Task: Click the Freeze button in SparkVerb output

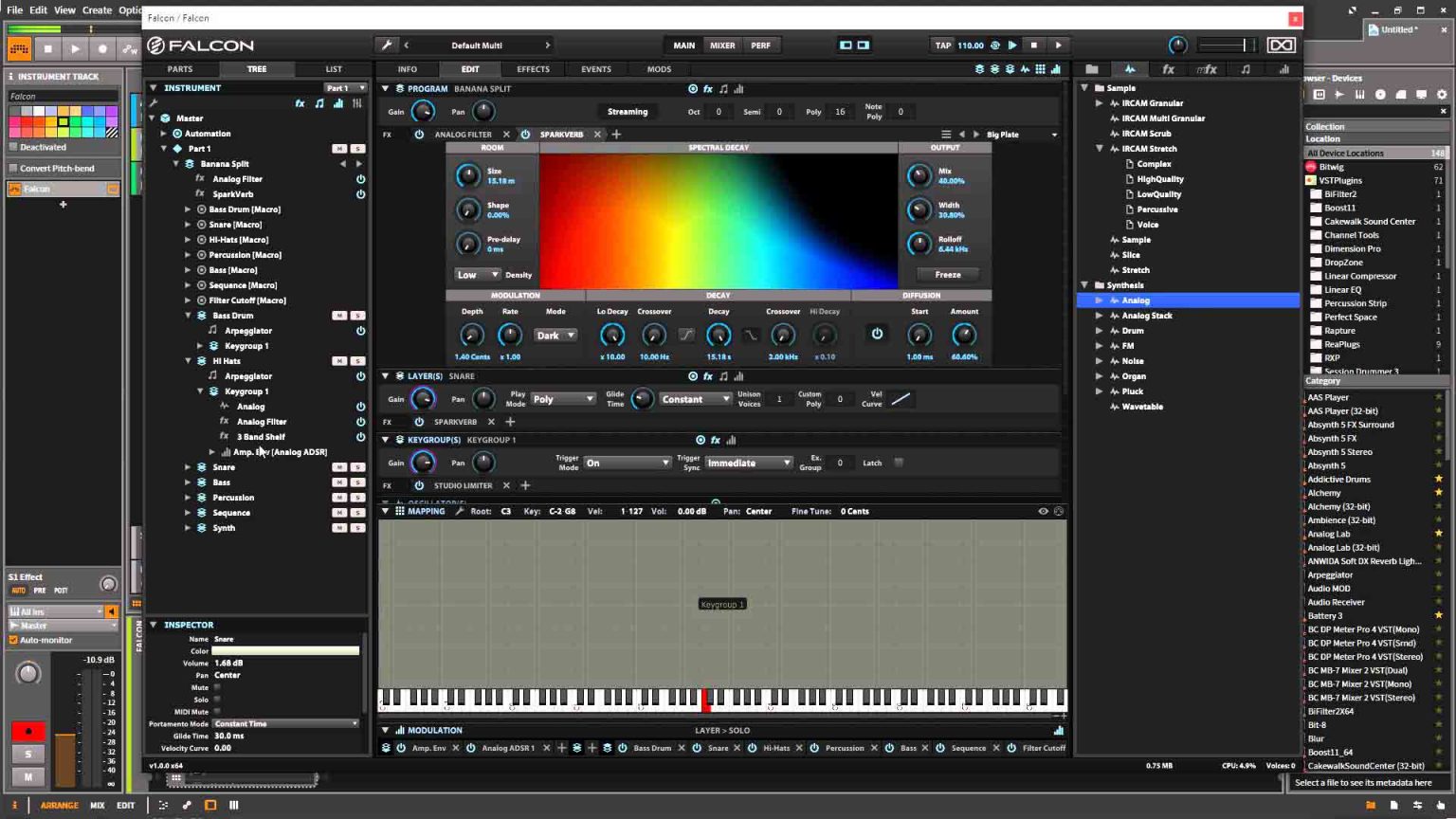Action: tap(948, 275)
